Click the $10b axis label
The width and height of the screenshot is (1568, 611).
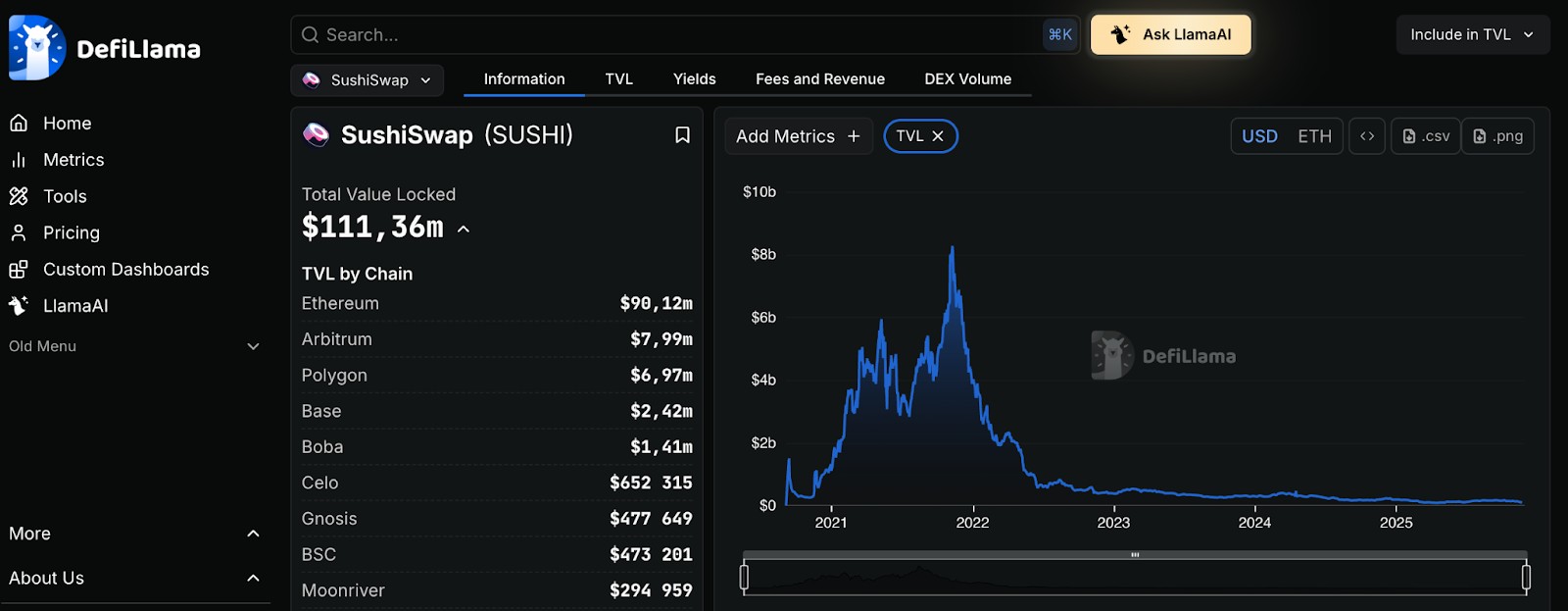pos(759,192)
